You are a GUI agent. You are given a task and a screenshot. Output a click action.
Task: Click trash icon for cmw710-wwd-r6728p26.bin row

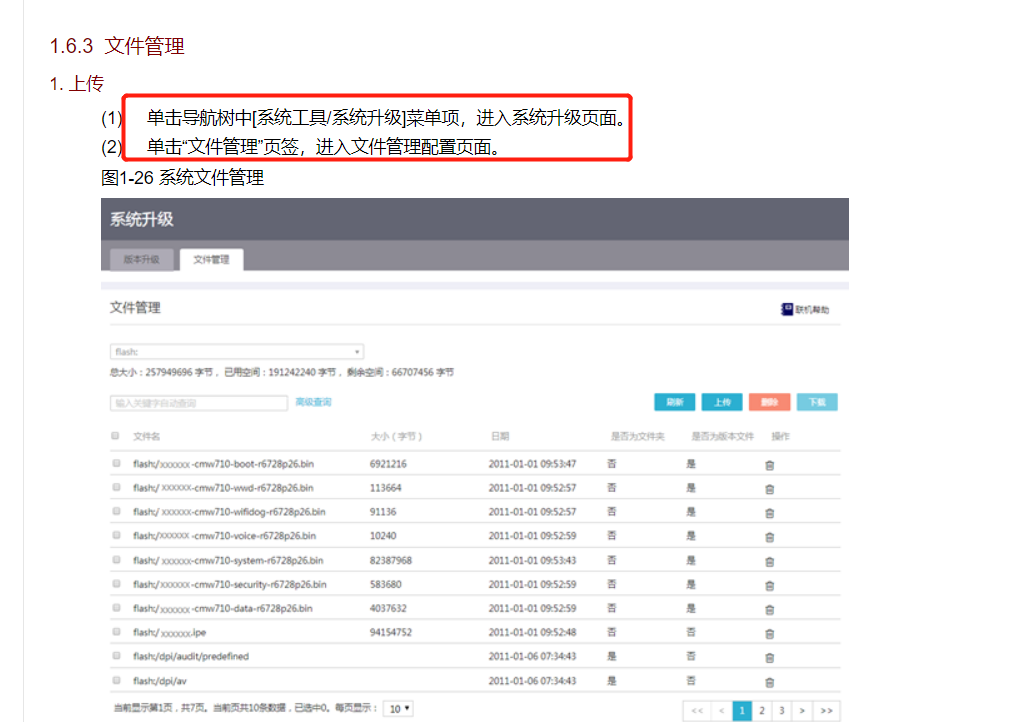tap(769, 489)
